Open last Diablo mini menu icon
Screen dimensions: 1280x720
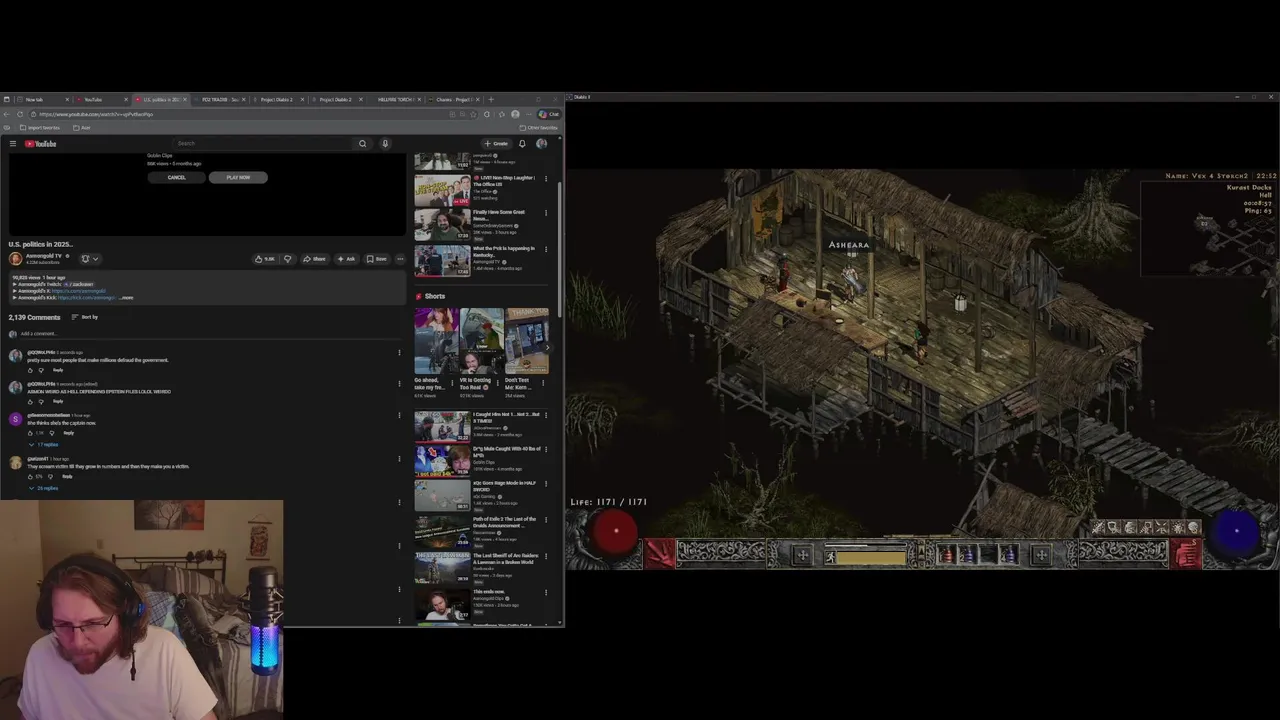[1193, 528]
